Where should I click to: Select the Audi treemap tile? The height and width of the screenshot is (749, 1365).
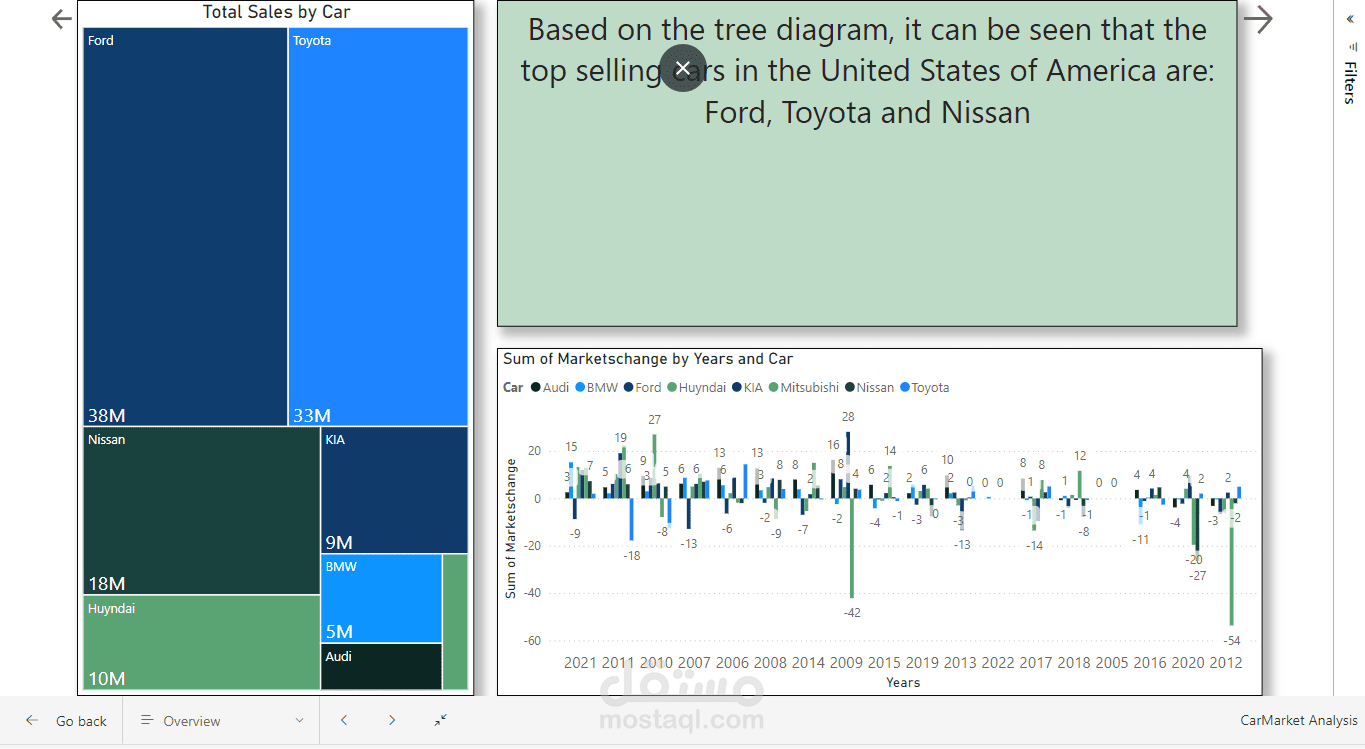382,667
